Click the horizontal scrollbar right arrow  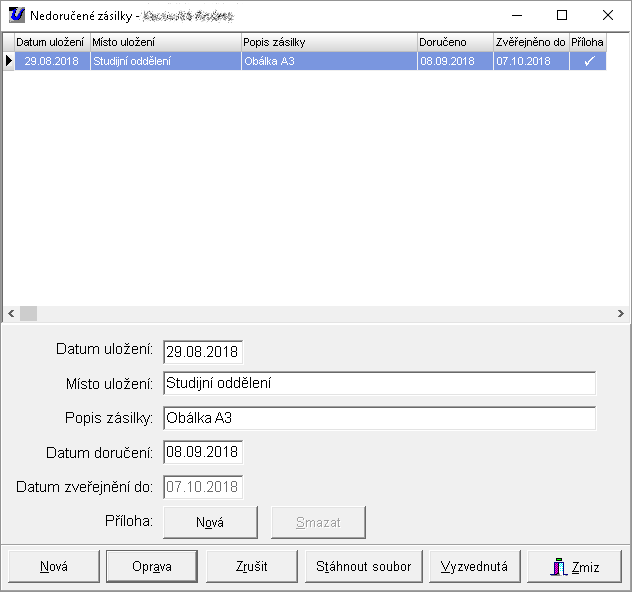pos(621,313)
